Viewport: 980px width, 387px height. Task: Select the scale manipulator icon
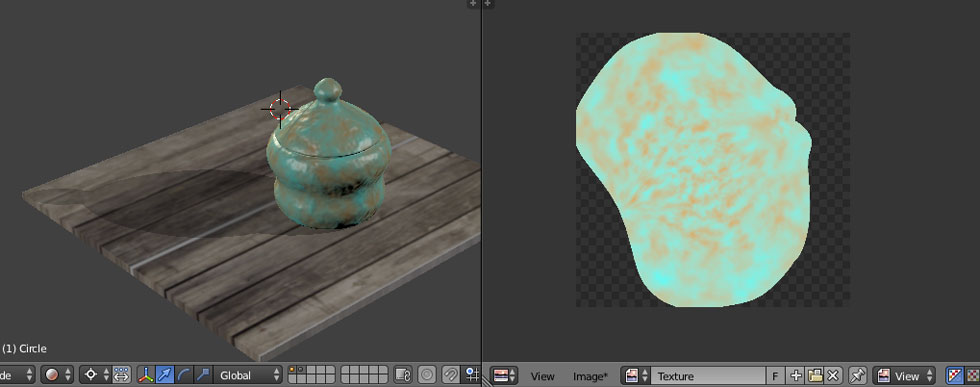202,375
